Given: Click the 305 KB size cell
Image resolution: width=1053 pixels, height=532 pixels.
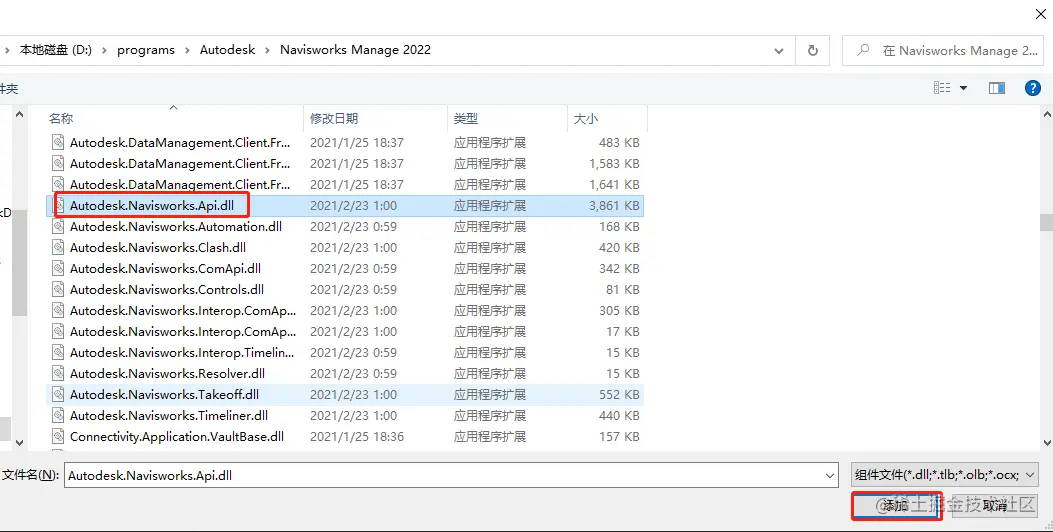Looking at the screenshot, I should pyautogui.click(x=619, y=310).
